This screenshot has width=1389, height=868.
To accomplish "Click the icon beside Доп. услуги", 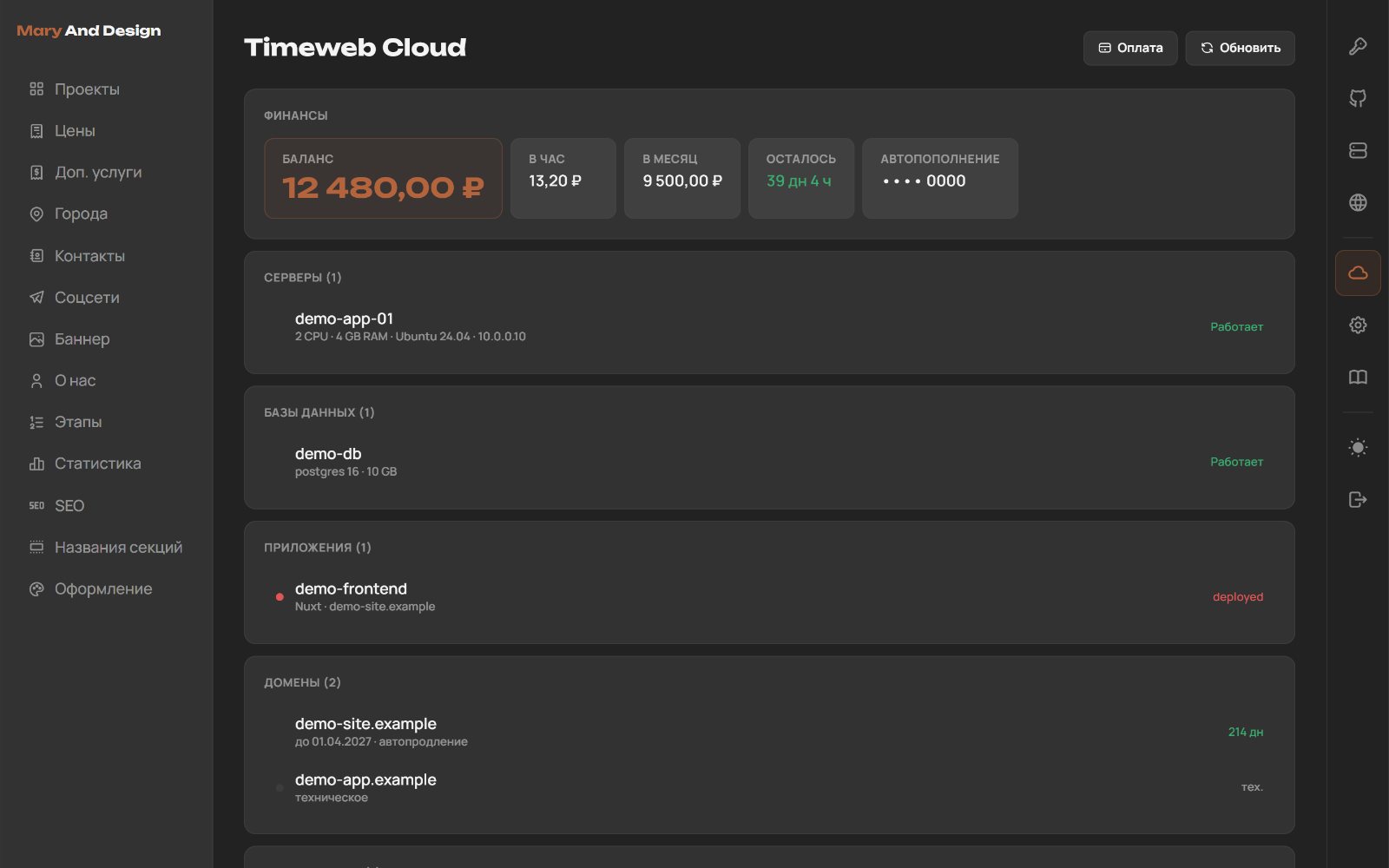I will click(x=36, y=172).
